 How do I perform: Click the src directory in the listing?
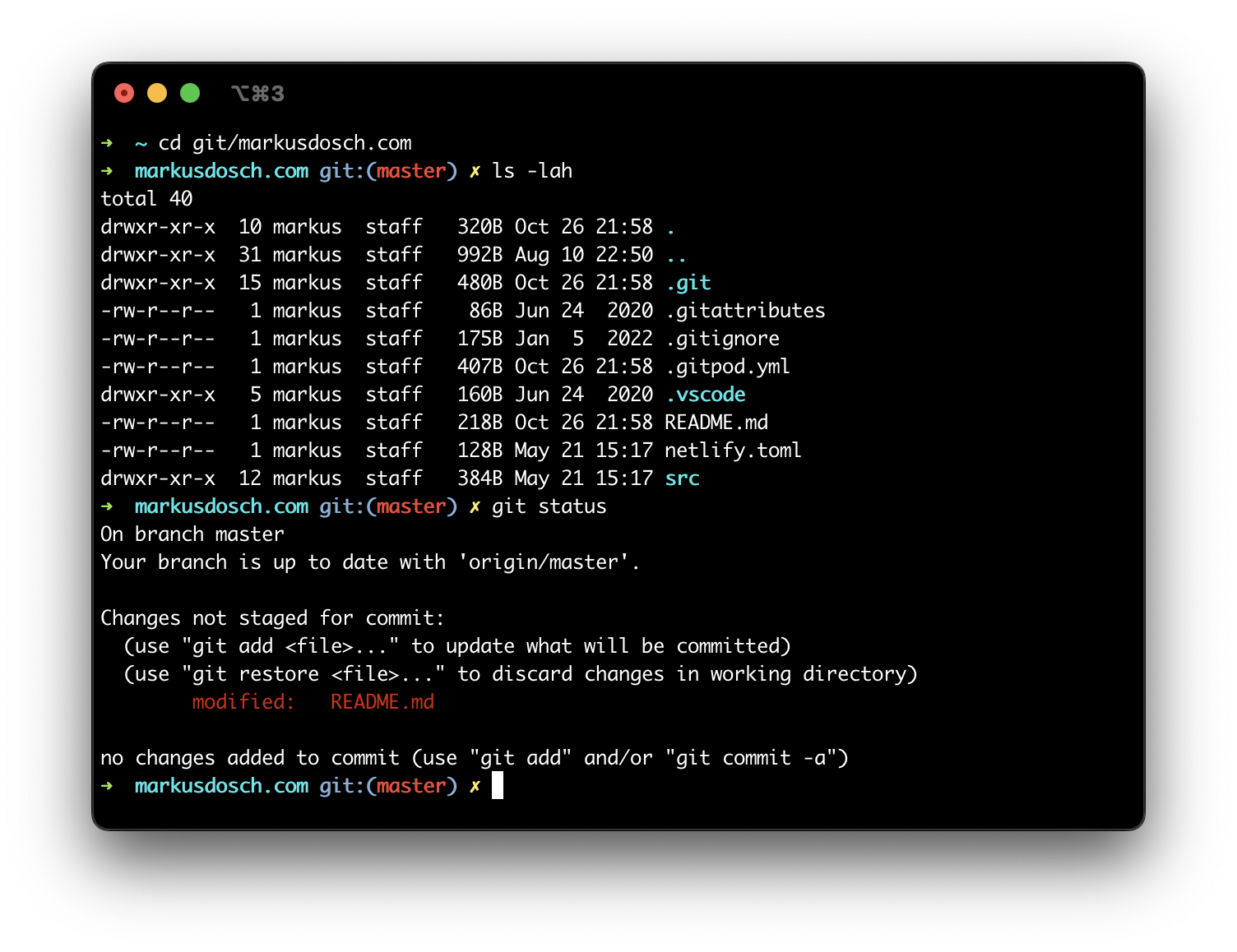pos(682,478)
